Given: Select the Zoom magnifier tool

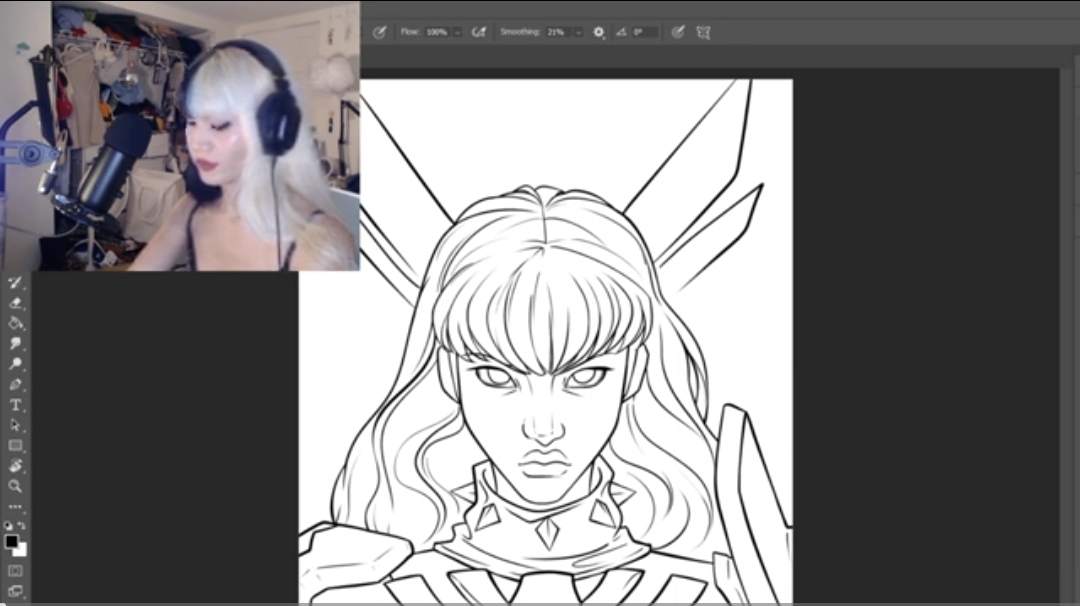Looking at the screenshot, I should tap(16, 486).
